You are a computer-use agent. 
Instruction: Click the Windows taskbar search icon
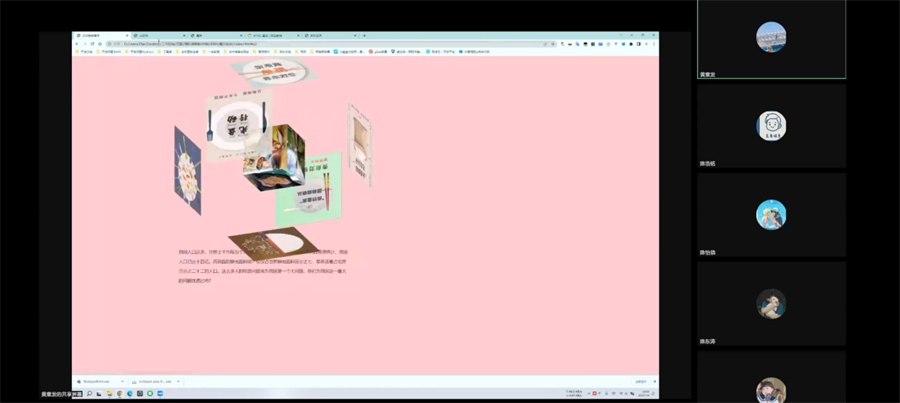pos(89,394)
